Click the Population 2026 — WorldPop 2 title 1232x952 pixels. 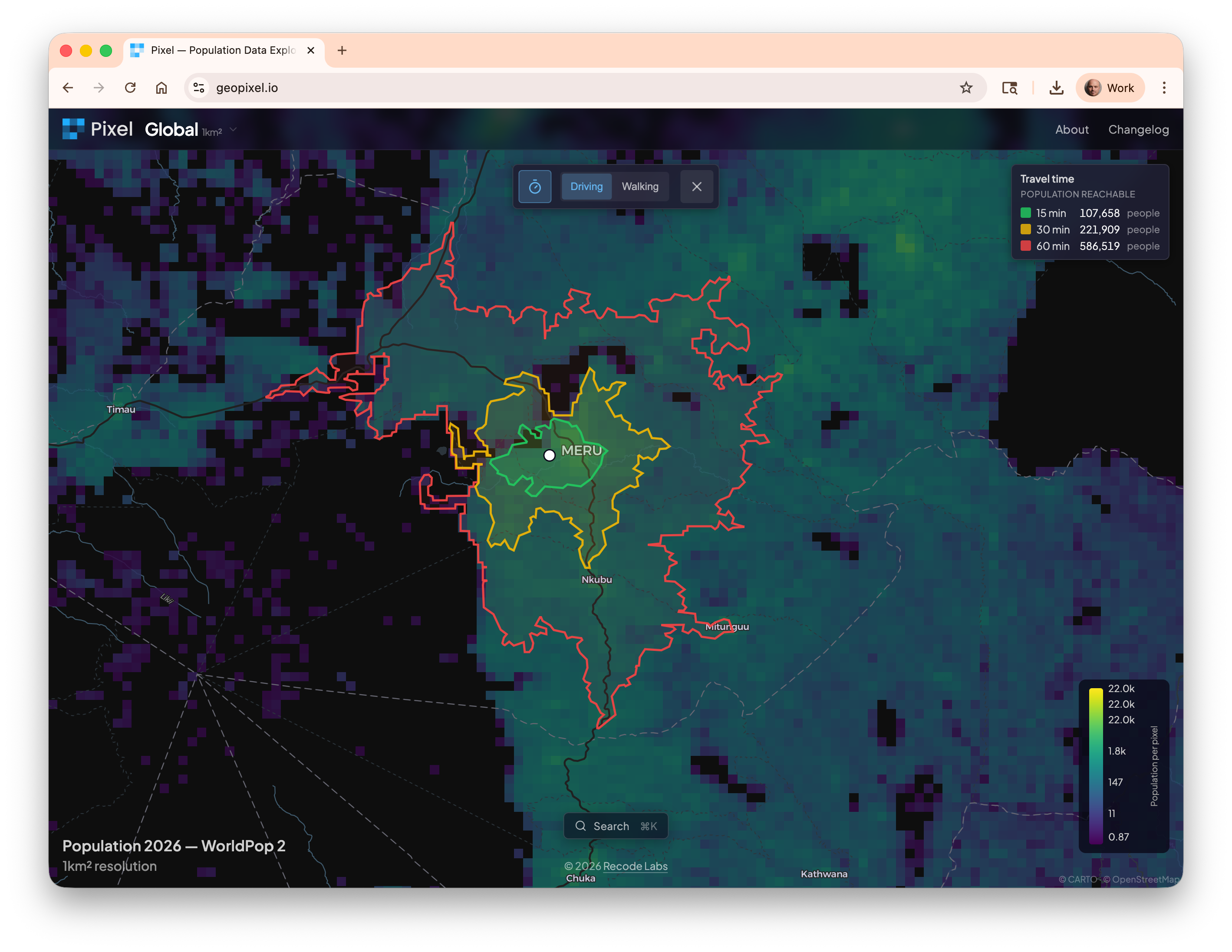pyautogui.click(x=174, y=845)
